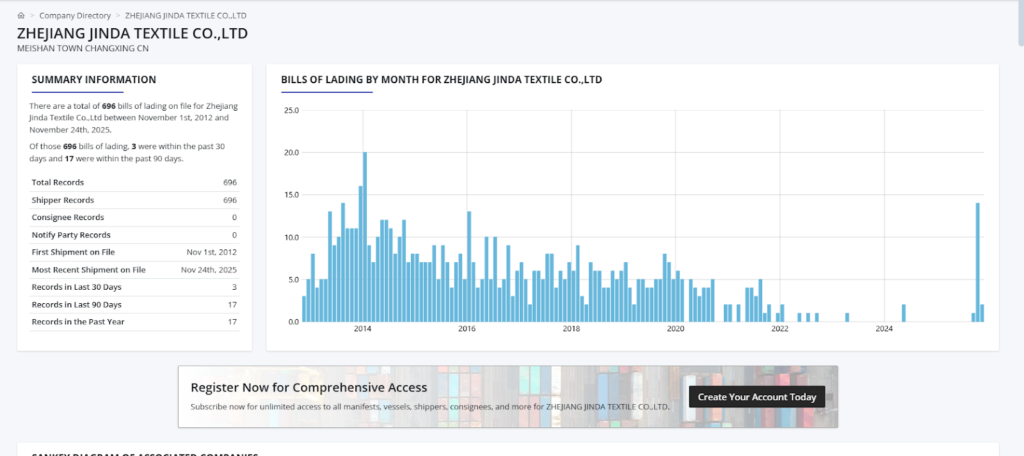Image resolution: width=1024 pixels, height=456 pixels.
Task: Click ZHEJIANG JINDA TEXTILE CO.,LTD breadcrumb item
Action: [185, 16]
